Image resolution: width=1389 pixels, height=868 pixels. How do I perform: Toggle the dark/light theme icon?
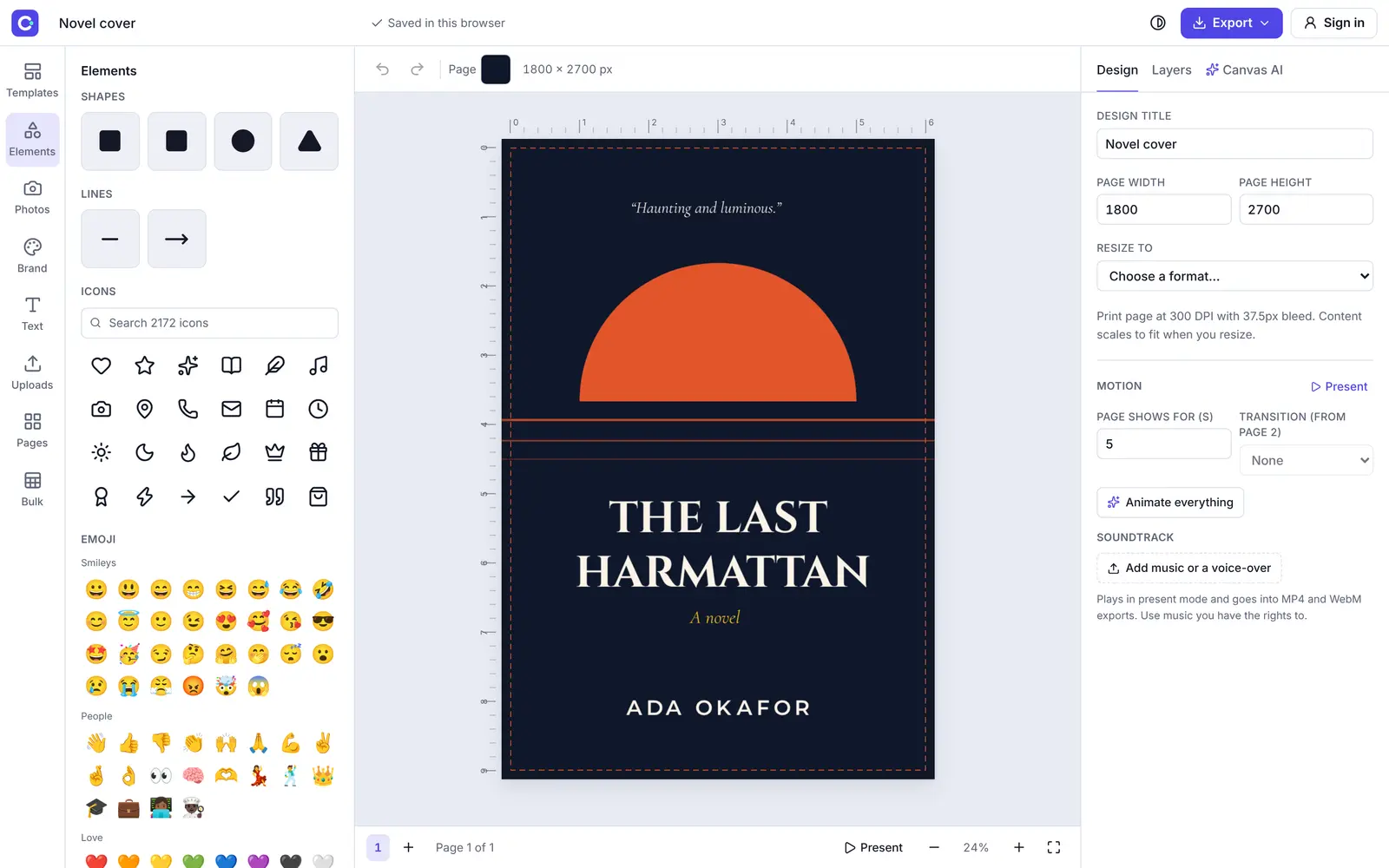point(1158,23)
